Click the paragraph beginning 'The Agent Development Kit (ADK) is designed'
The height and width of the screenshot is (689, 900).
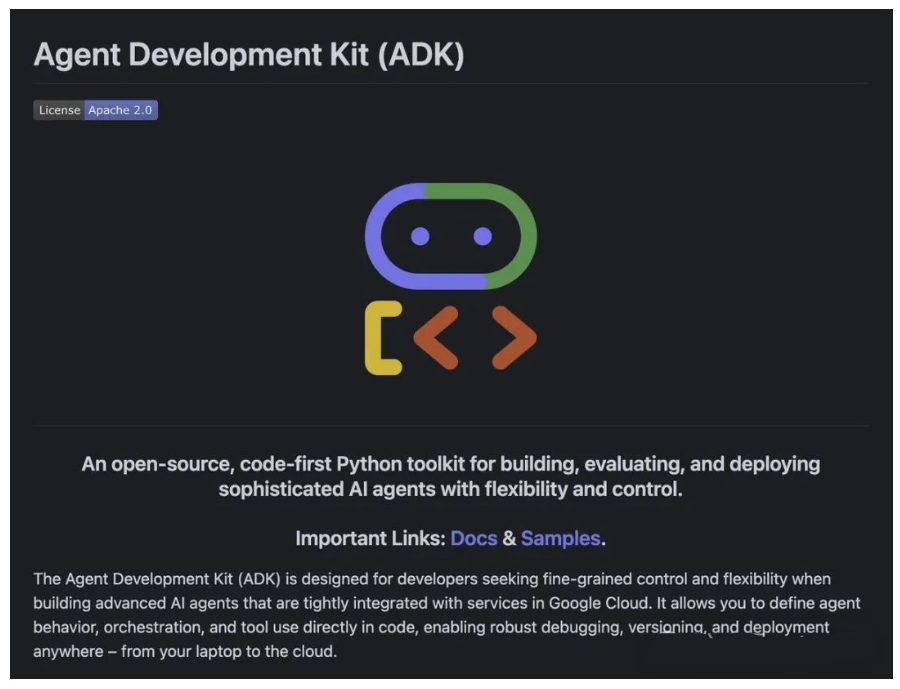pyautogui.click(x=447, y=614)
